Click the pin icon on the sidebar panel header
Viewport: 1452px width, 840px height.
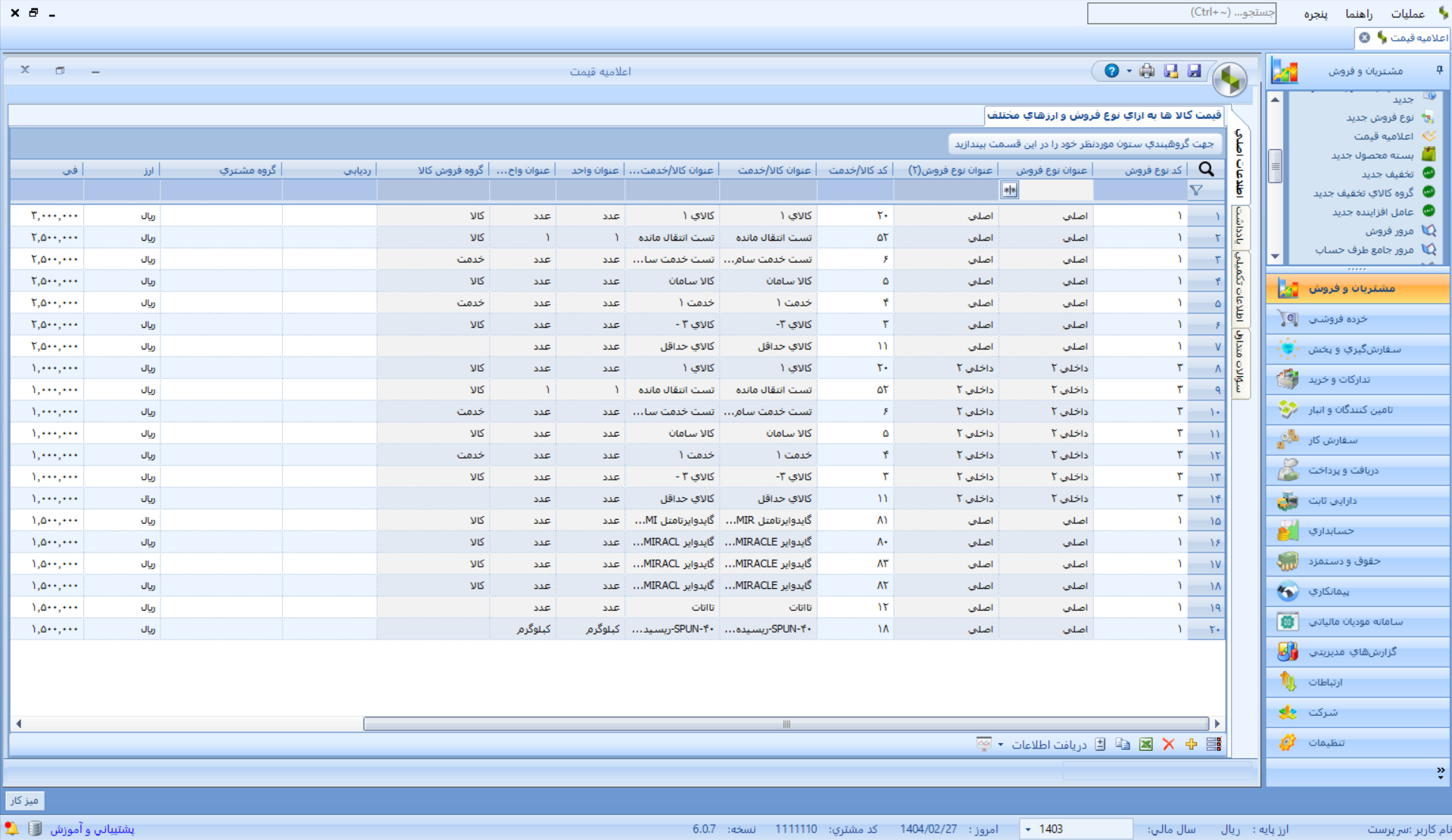pyautogui.click(x=1439, y=70)
